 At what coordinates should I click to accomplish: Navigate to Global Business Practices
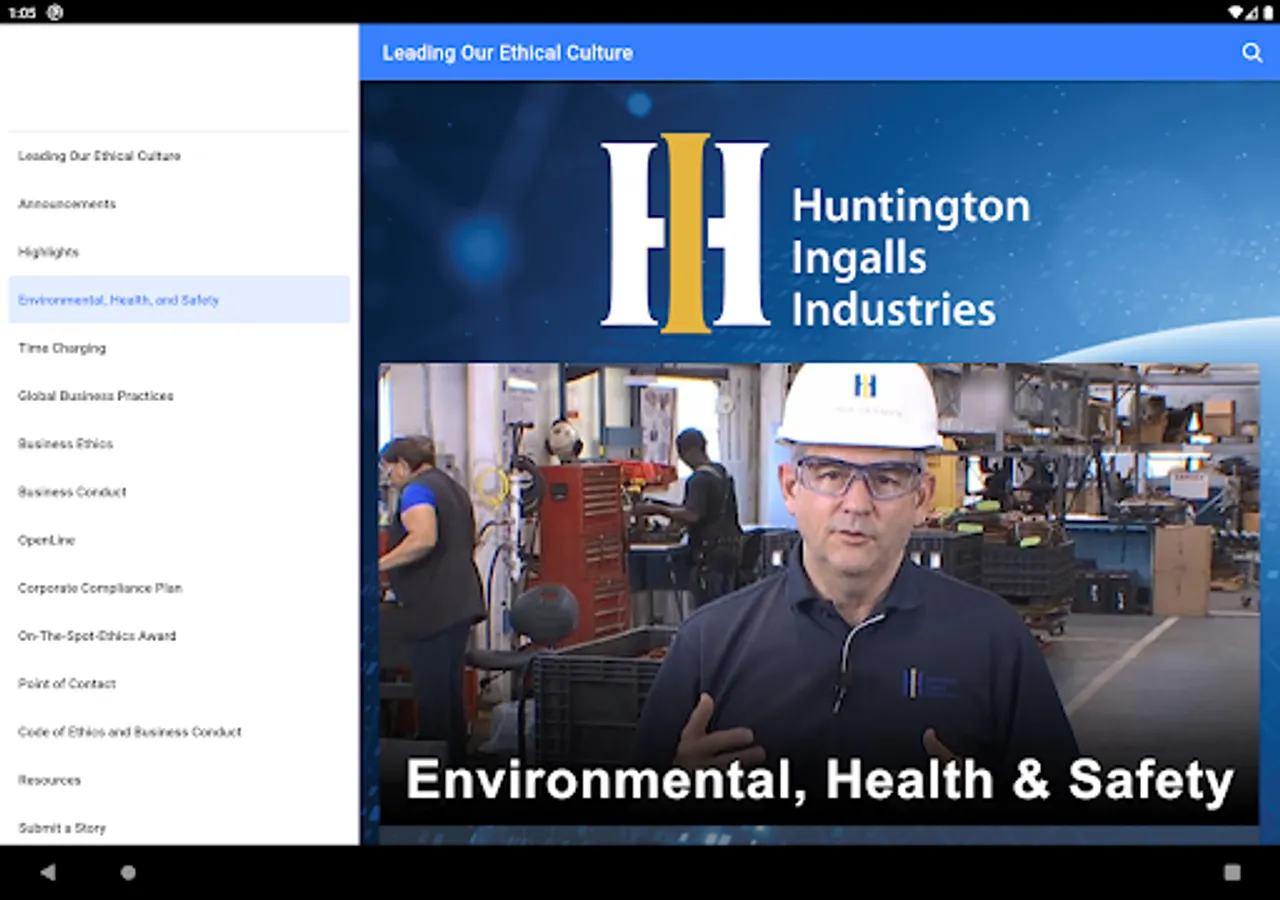click(x=96, y=396)
